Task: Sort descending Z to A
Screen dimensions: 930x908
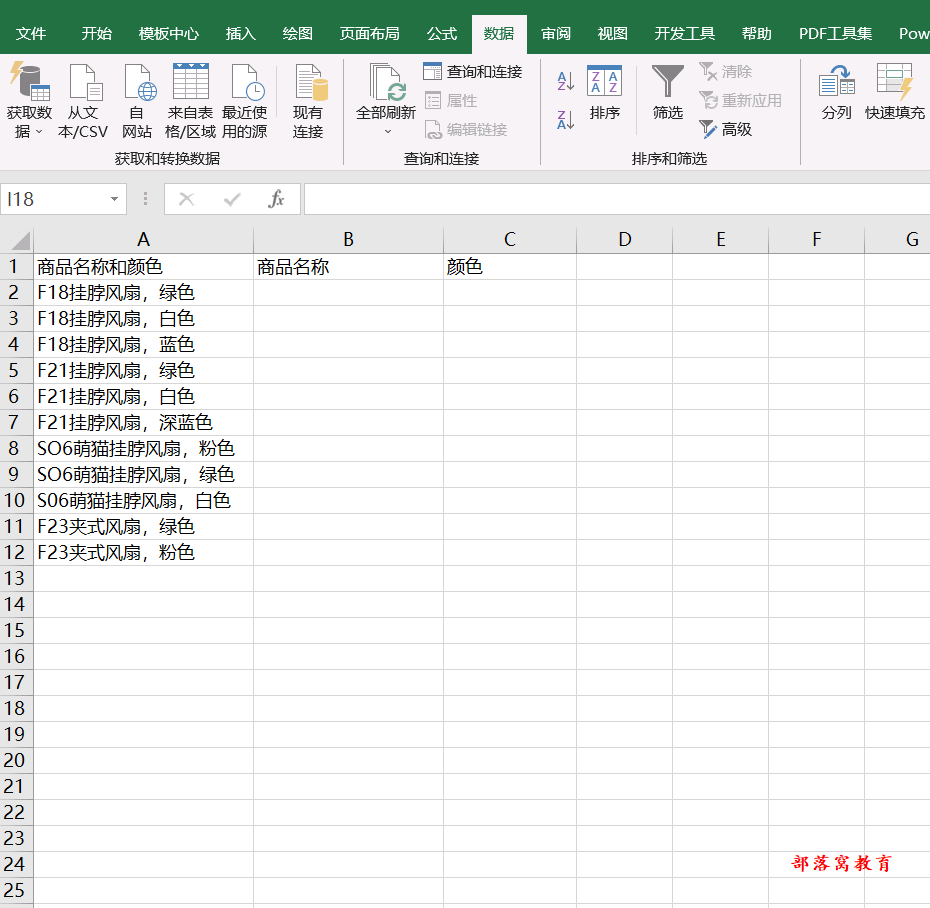Action: 565,120
